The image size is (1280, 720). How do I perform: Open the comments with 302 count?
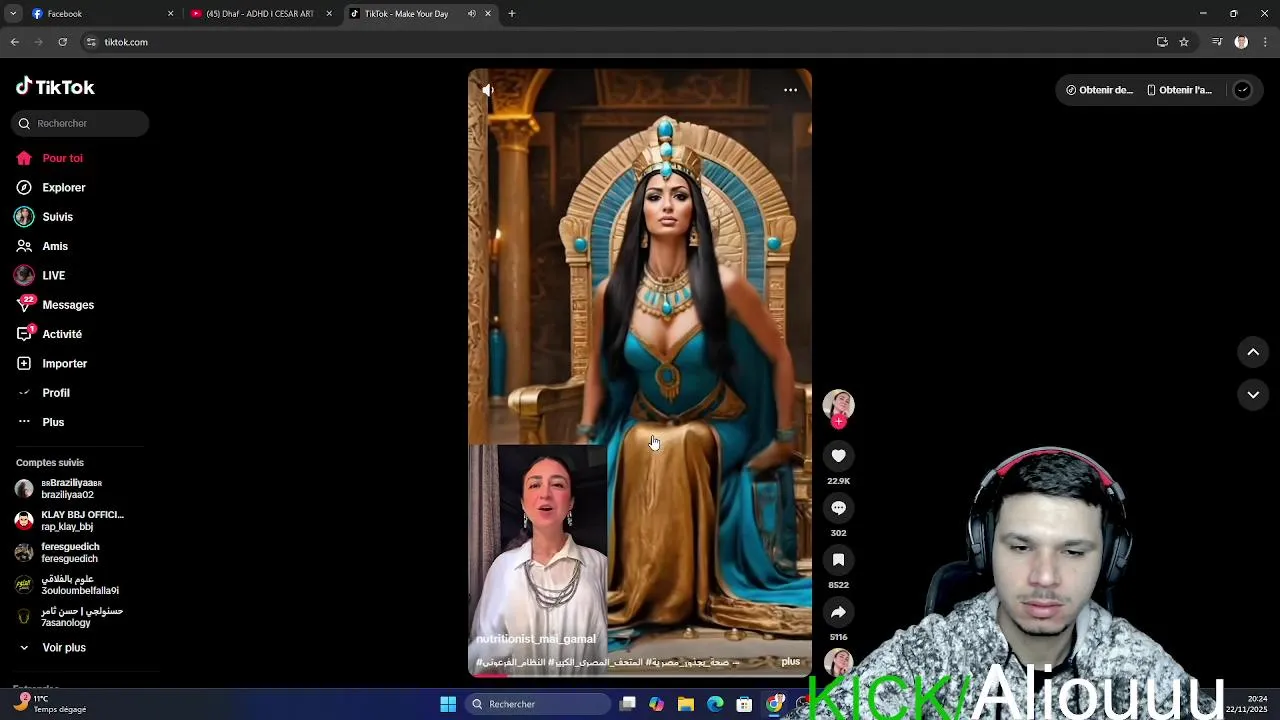coord(838,508)
